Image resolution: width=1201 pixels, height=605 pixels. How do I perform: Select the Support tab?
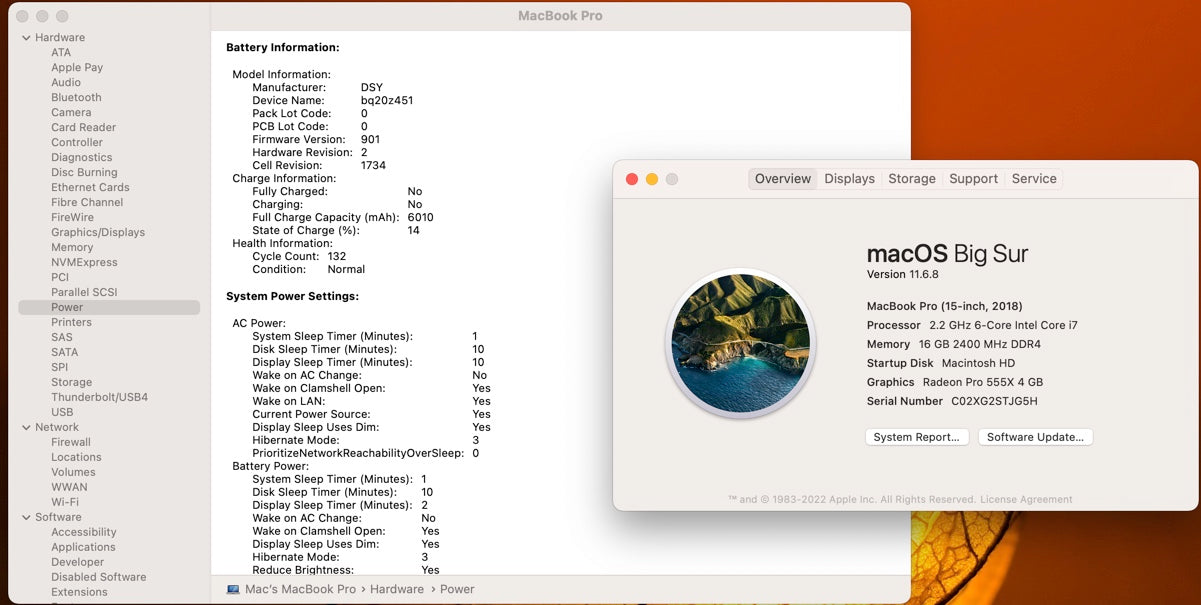[973, 179]
